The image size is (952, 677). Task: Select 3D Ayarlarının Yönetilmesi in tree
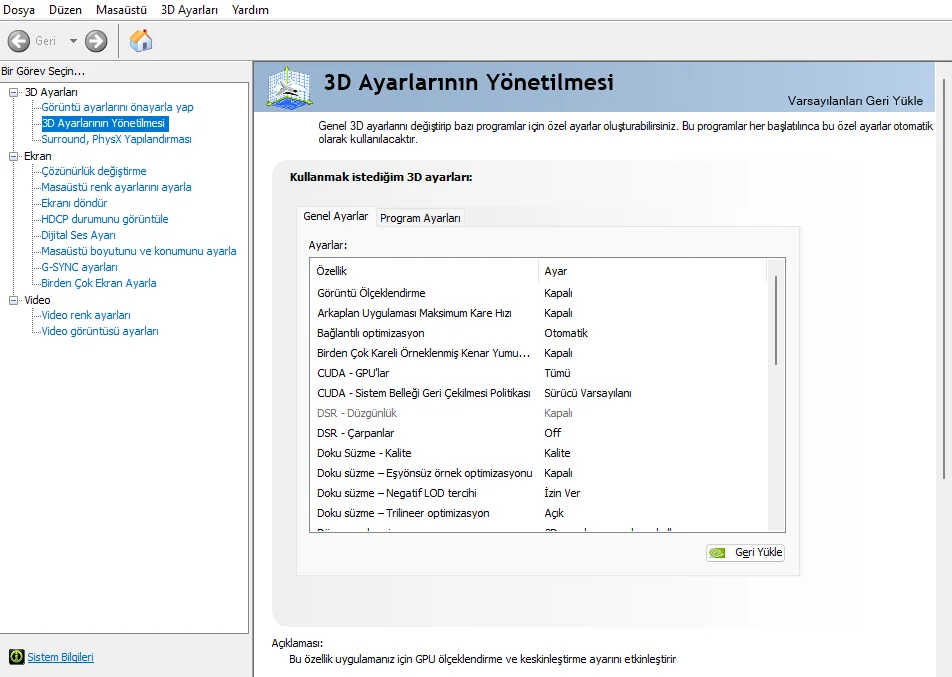[x=103, y=123]
